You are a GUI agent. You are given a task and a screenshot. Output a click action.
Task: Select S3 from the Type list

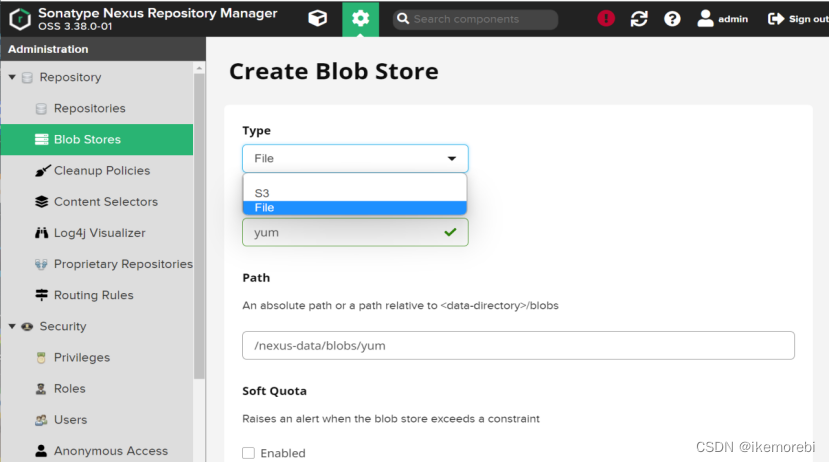[355, 193]
